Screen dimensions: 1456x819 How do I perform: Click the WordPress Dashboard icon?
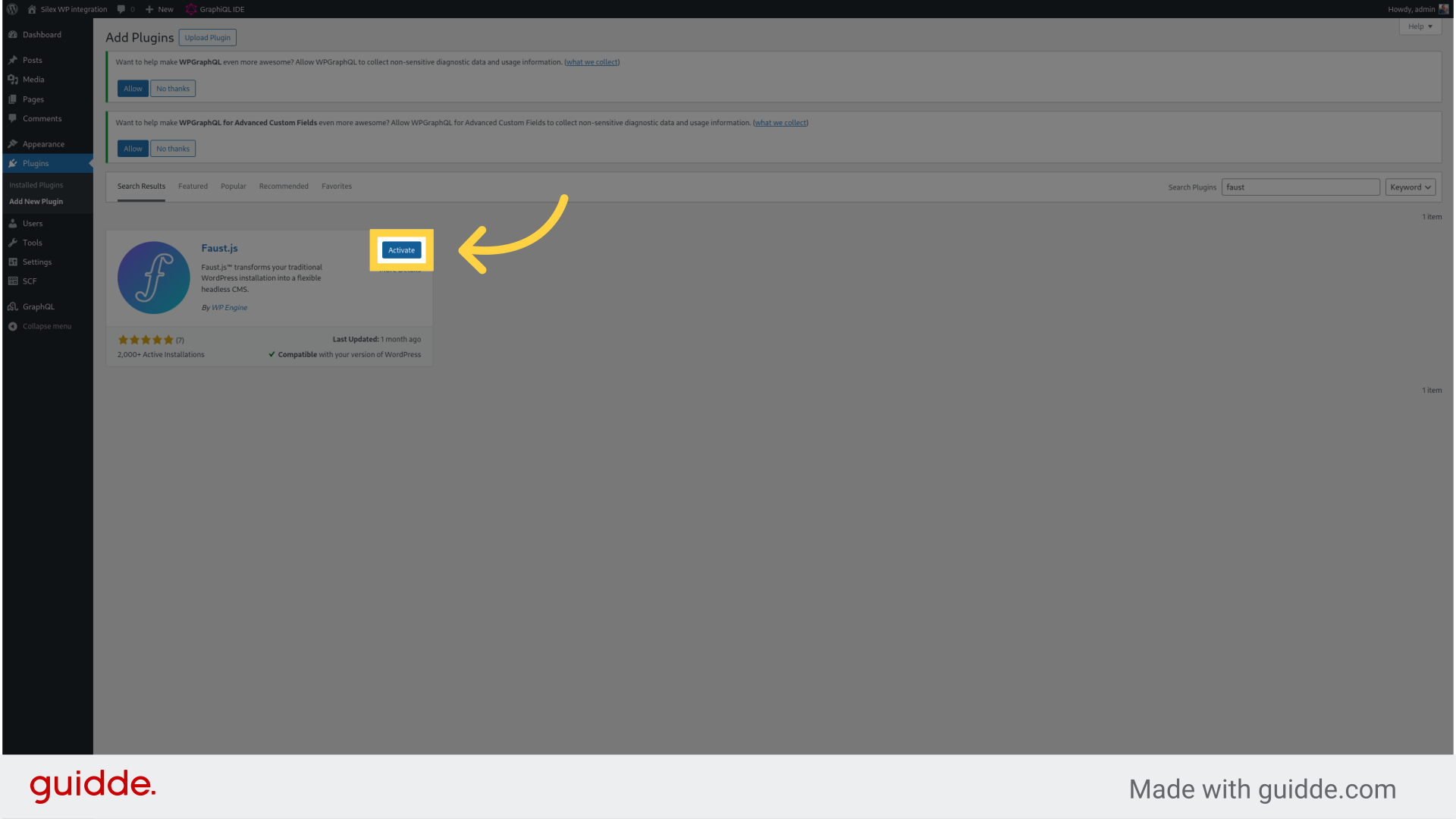14,33
